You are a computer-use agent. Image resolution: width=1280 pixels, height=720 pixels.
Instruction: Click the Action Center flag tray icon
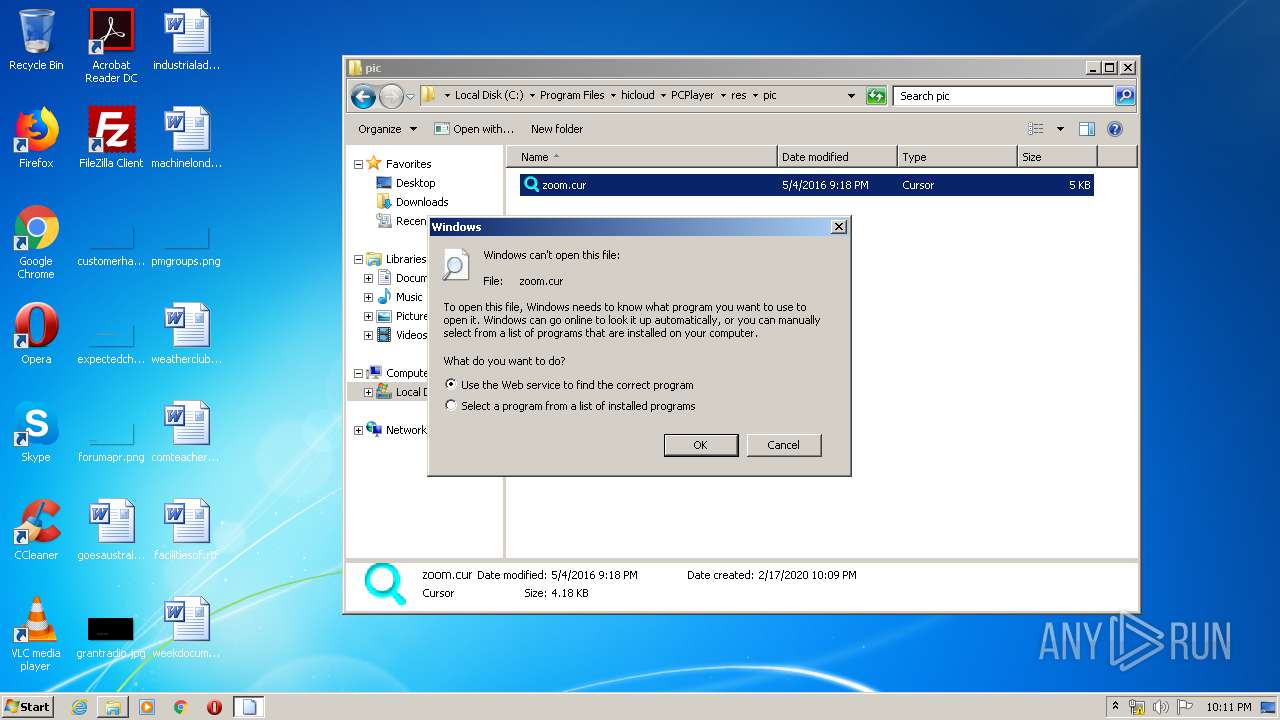point(1185,707)
